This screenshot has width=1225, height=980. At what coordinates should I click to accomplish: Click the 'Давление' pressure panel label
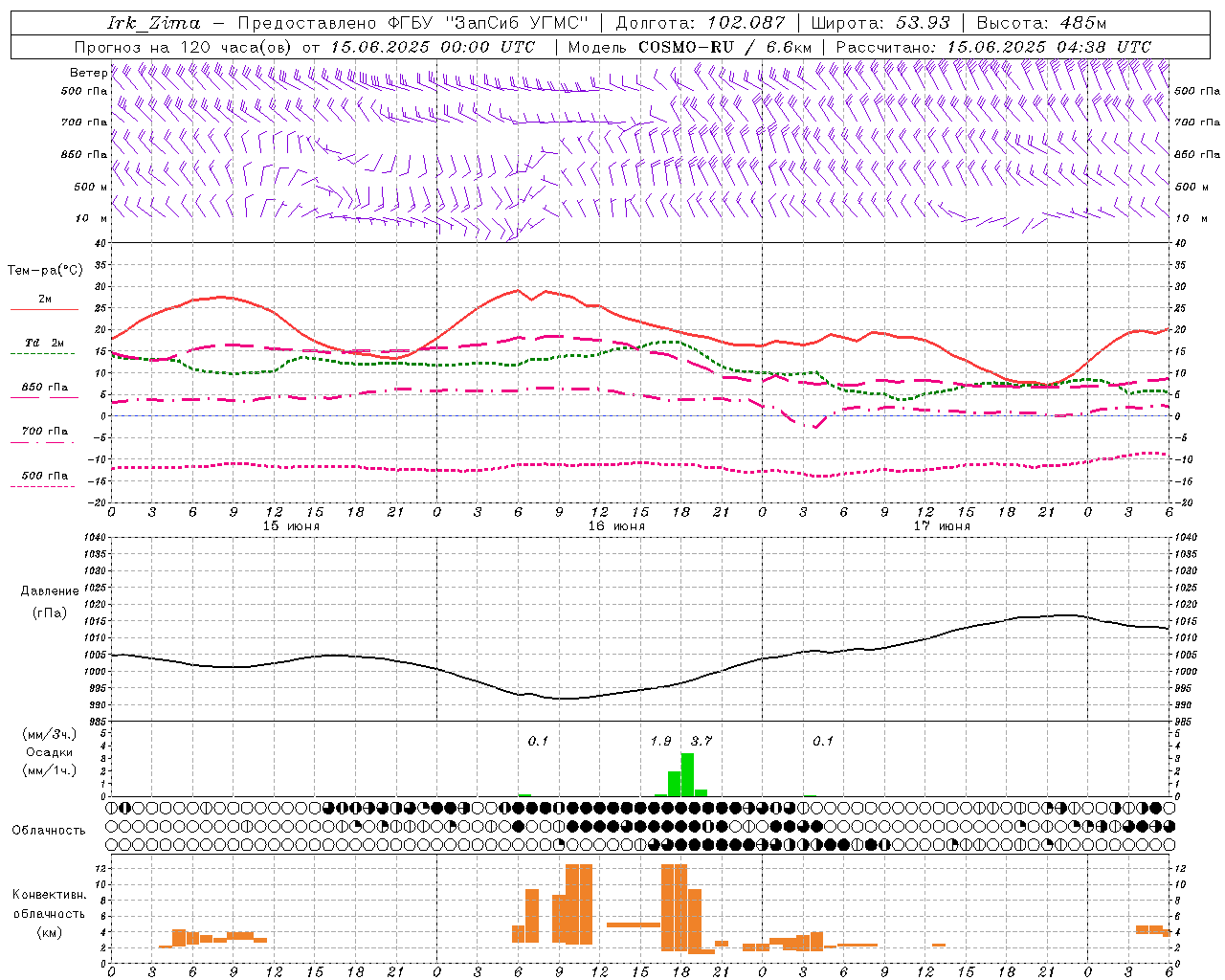click(x=50, y=591)
